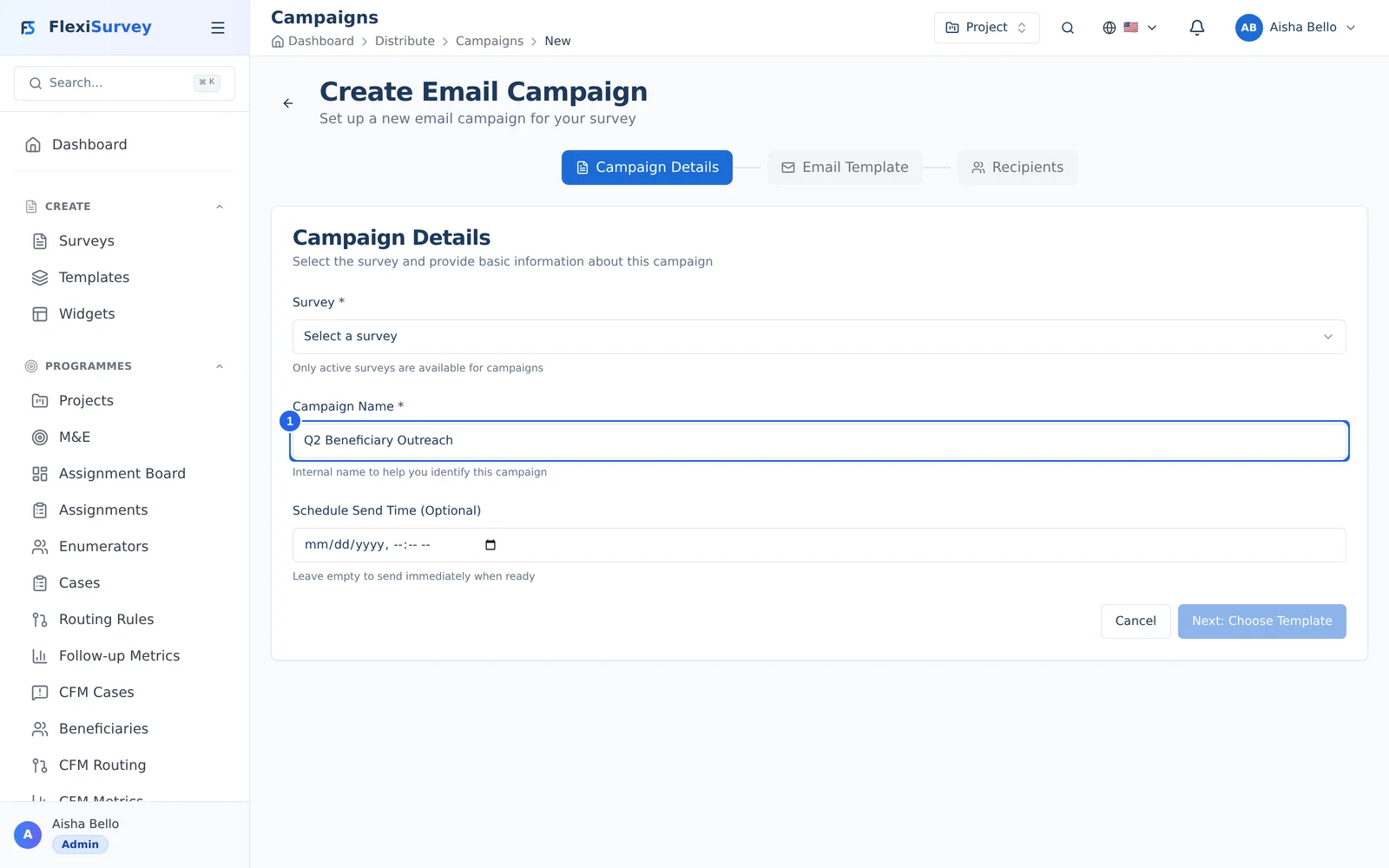Go to Distribute breadcrumb link
1389x868 pixels.
coord(405,42)
